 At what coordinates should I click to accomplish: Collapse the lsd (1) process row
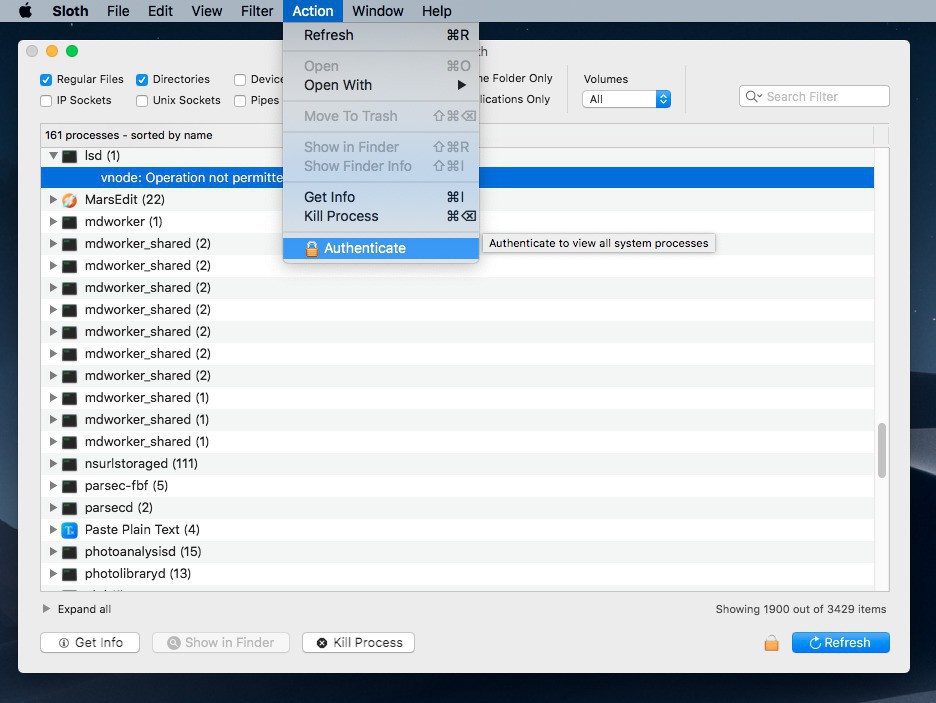(53, 156)
